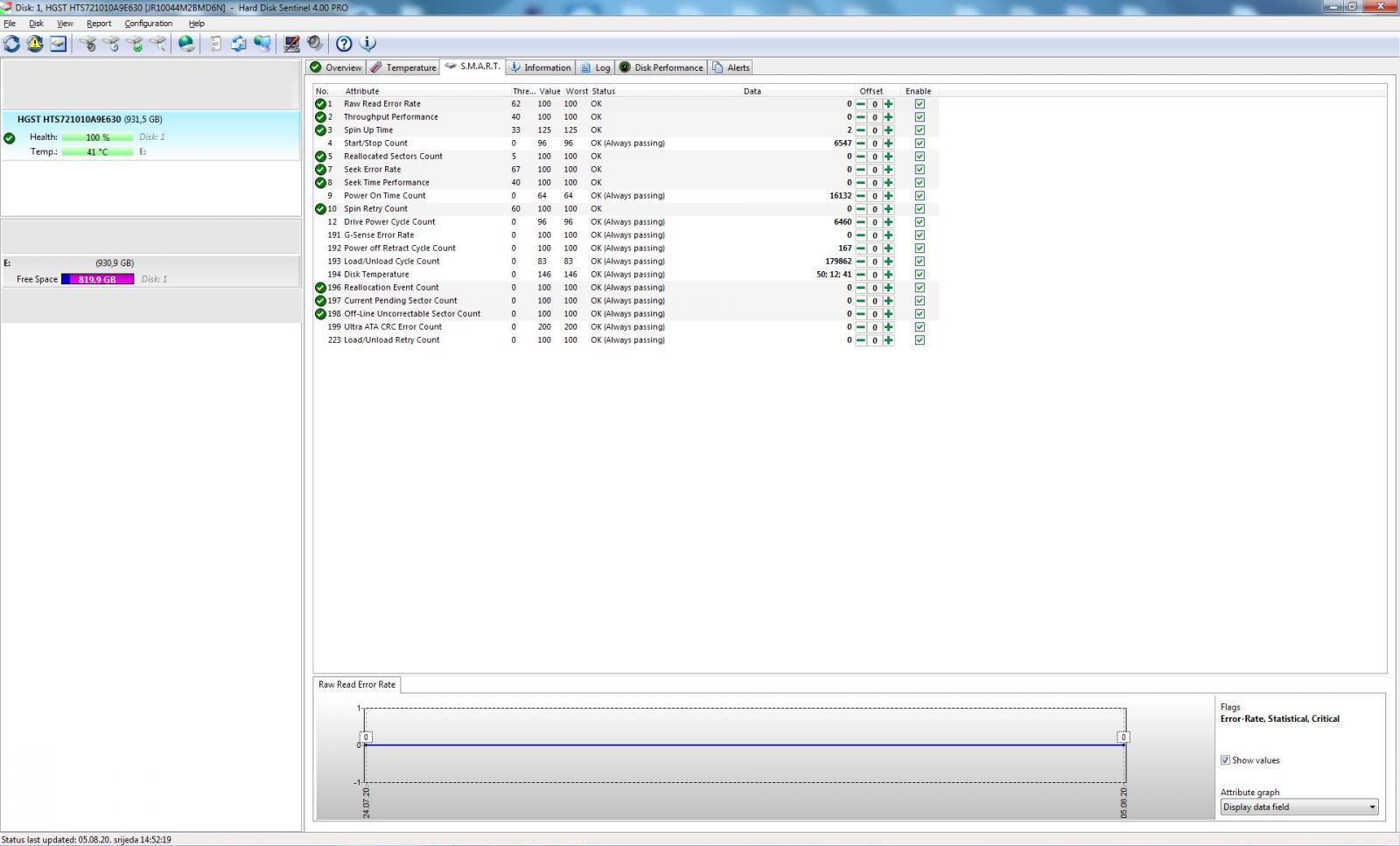Click the green Health 100 % bar

[x=98, y=137]
